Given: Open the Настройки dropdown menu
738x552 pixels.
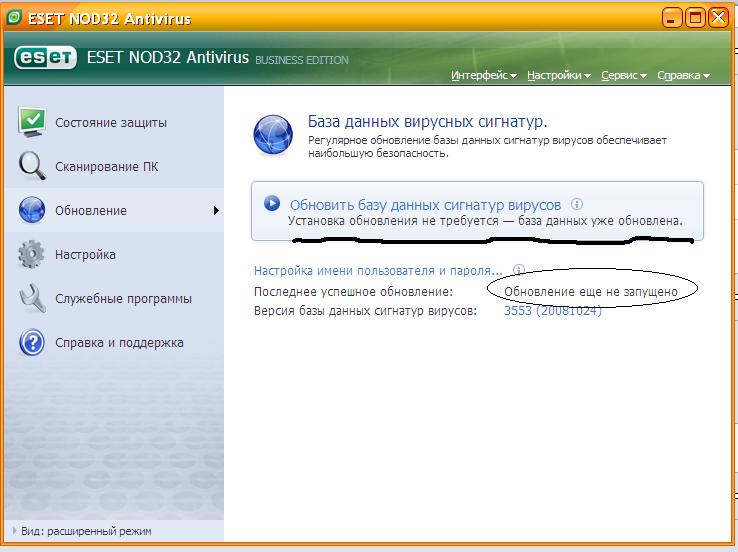Looking at the screenshot, I should coord(558,75).
